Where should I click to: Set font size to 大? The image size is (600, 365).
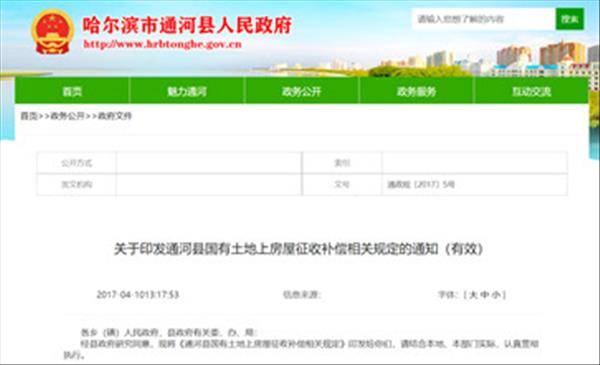(x=473, y=295)
